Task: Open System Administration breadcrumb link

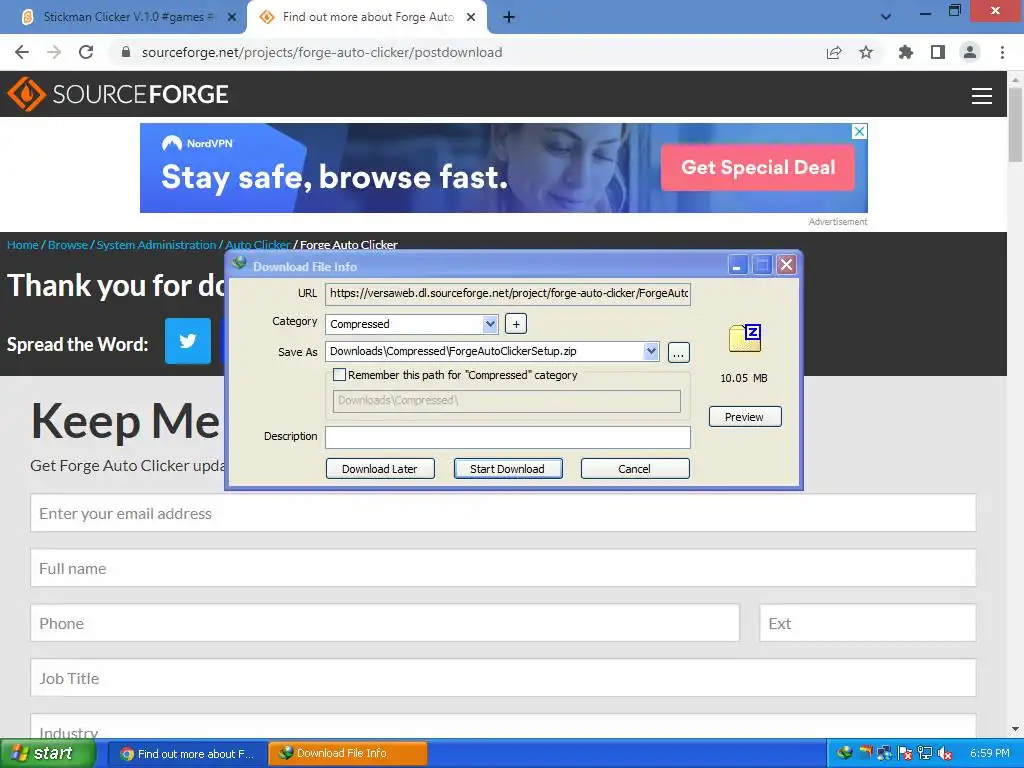Action: coord(156,245)
